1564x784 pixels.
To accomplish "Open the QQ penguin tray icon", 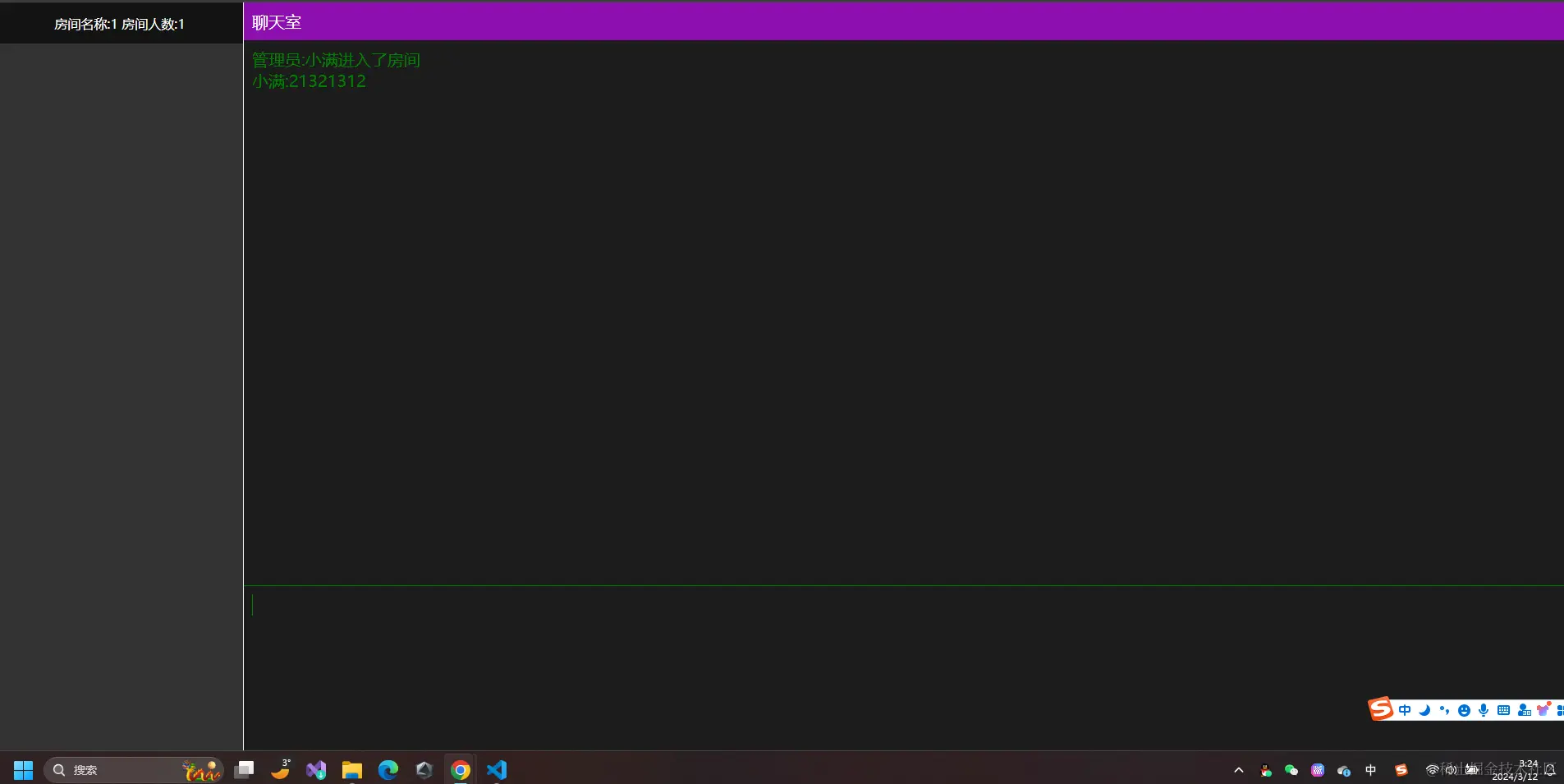I will coord(1266,770).
